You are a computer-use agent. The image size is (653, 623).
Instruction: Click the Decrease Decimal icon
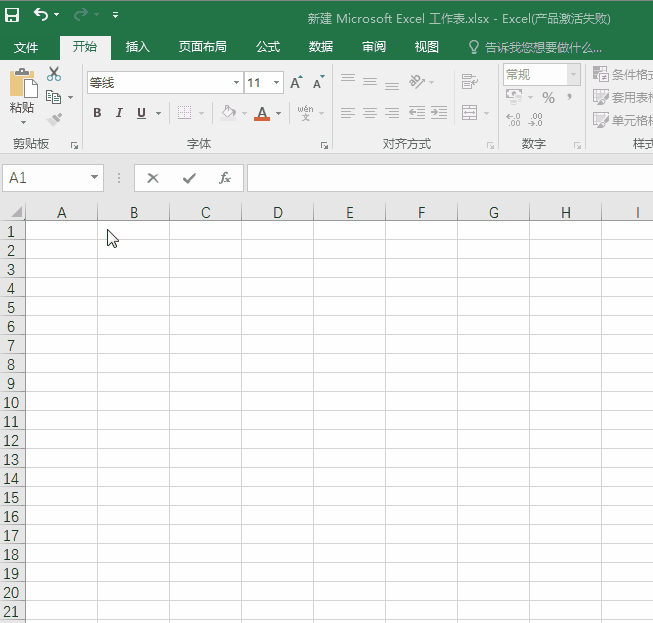[536, 120]
